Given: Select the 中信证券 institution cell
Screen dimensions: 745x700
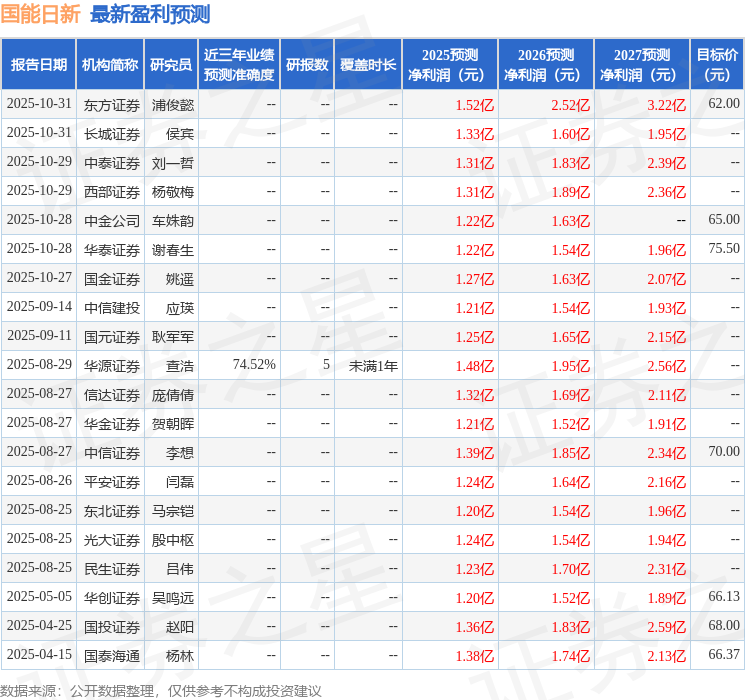Looking at the screenshot, I should coord(112,453).
